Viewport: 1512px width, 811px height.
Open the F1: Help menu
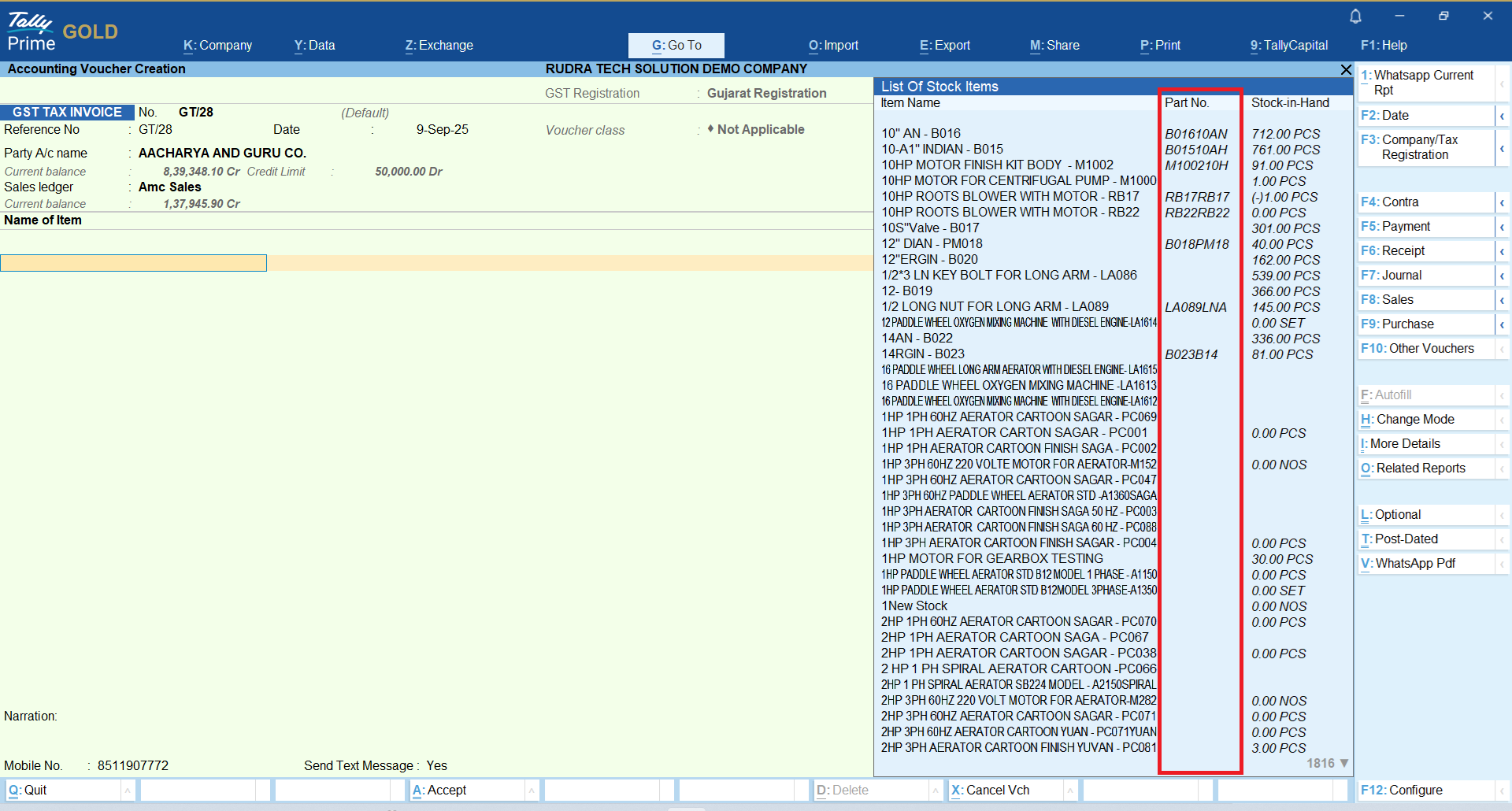[x=1384, y=46]
